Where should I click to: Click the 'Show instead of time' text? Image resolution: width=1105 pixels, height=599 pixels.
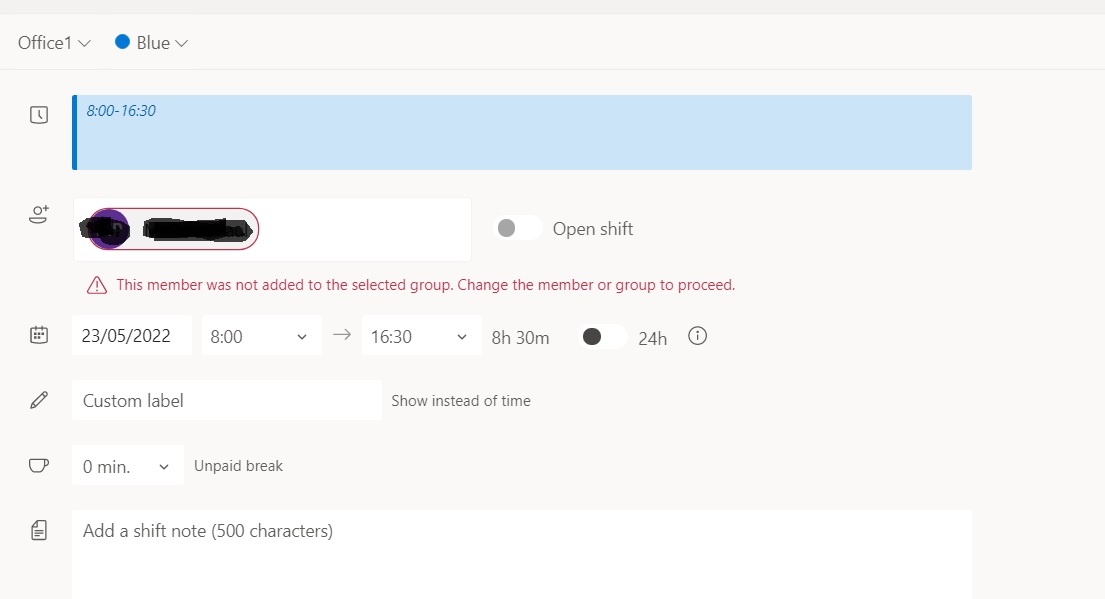point(461,400)
